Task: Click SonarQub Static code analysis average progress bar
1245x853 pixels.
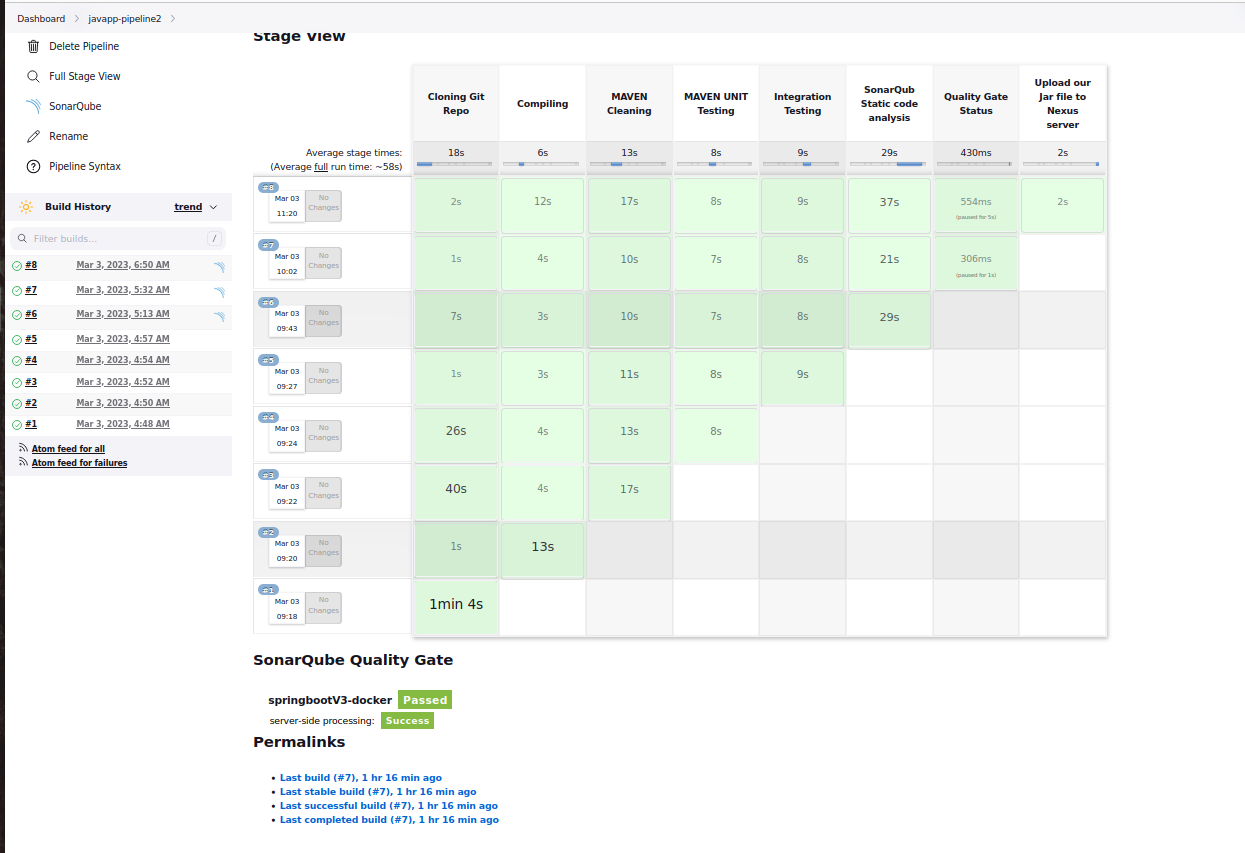Action: [889, 164]
